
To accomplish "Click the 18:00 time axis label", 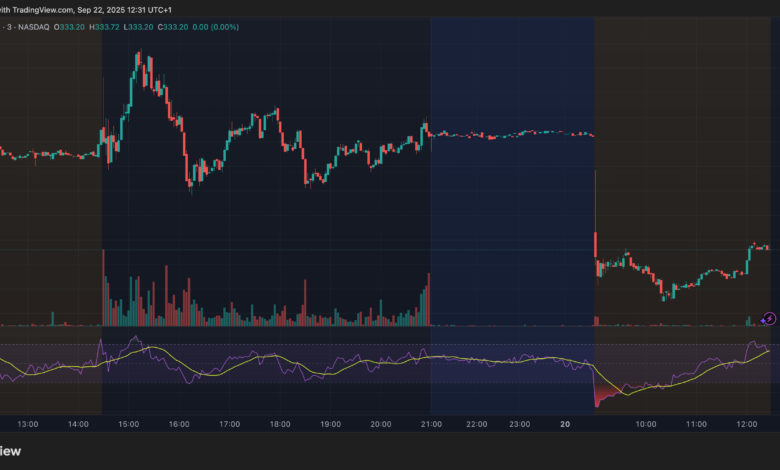I will [279, 424].
